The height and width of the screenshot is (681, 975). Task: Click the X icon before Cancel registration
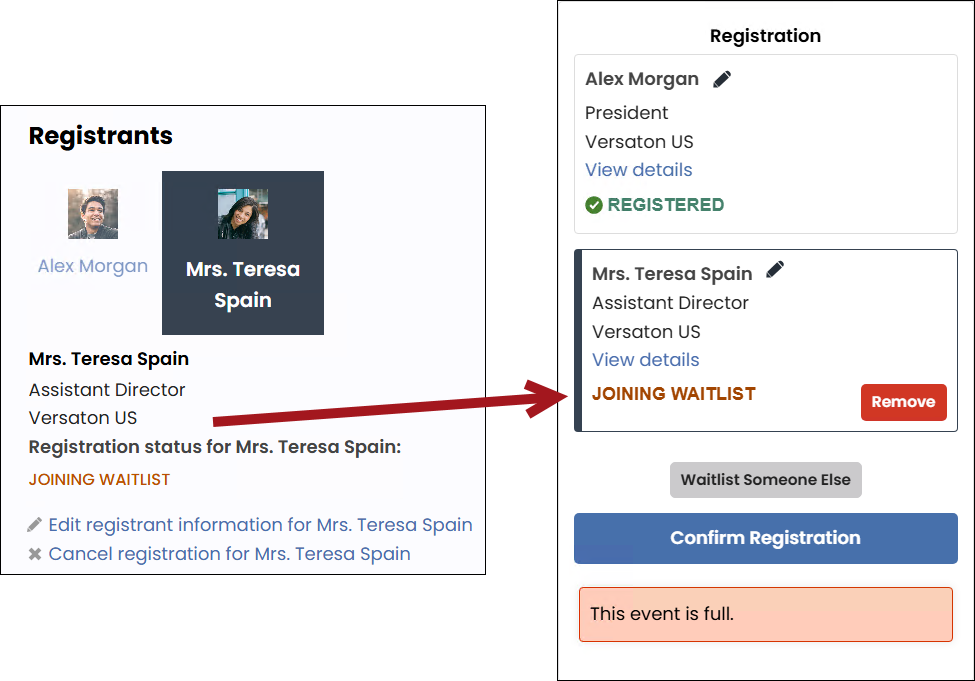tap(35, 554)
